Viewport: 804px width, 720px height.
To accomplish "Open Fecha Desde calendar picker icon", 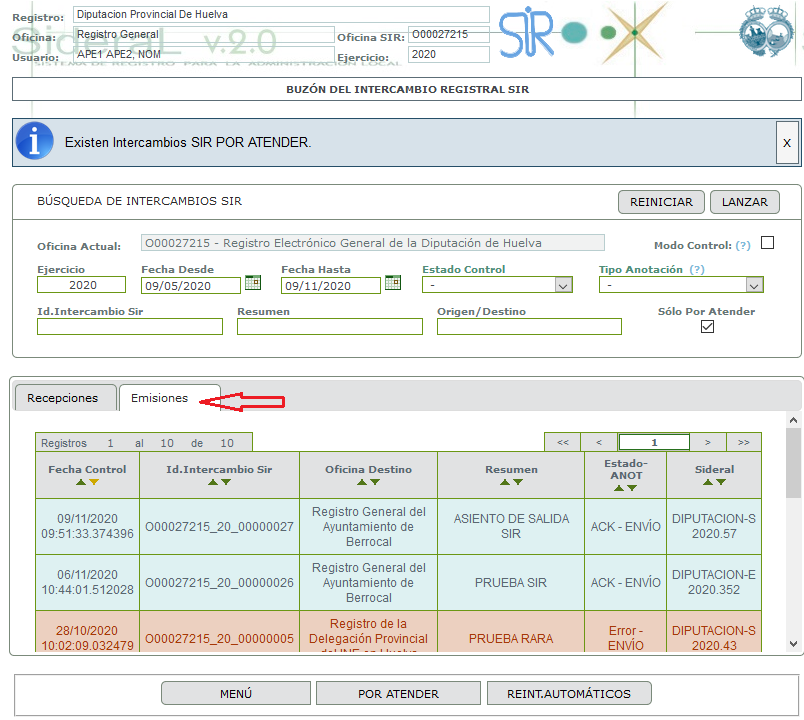I will pyautogui.click(x=253, y=282).
